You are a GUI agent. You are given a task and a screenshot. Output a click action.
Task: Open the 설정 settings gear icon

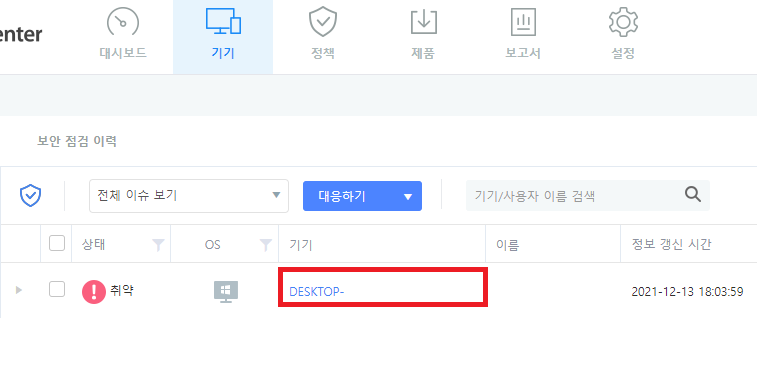coord(623,22)
